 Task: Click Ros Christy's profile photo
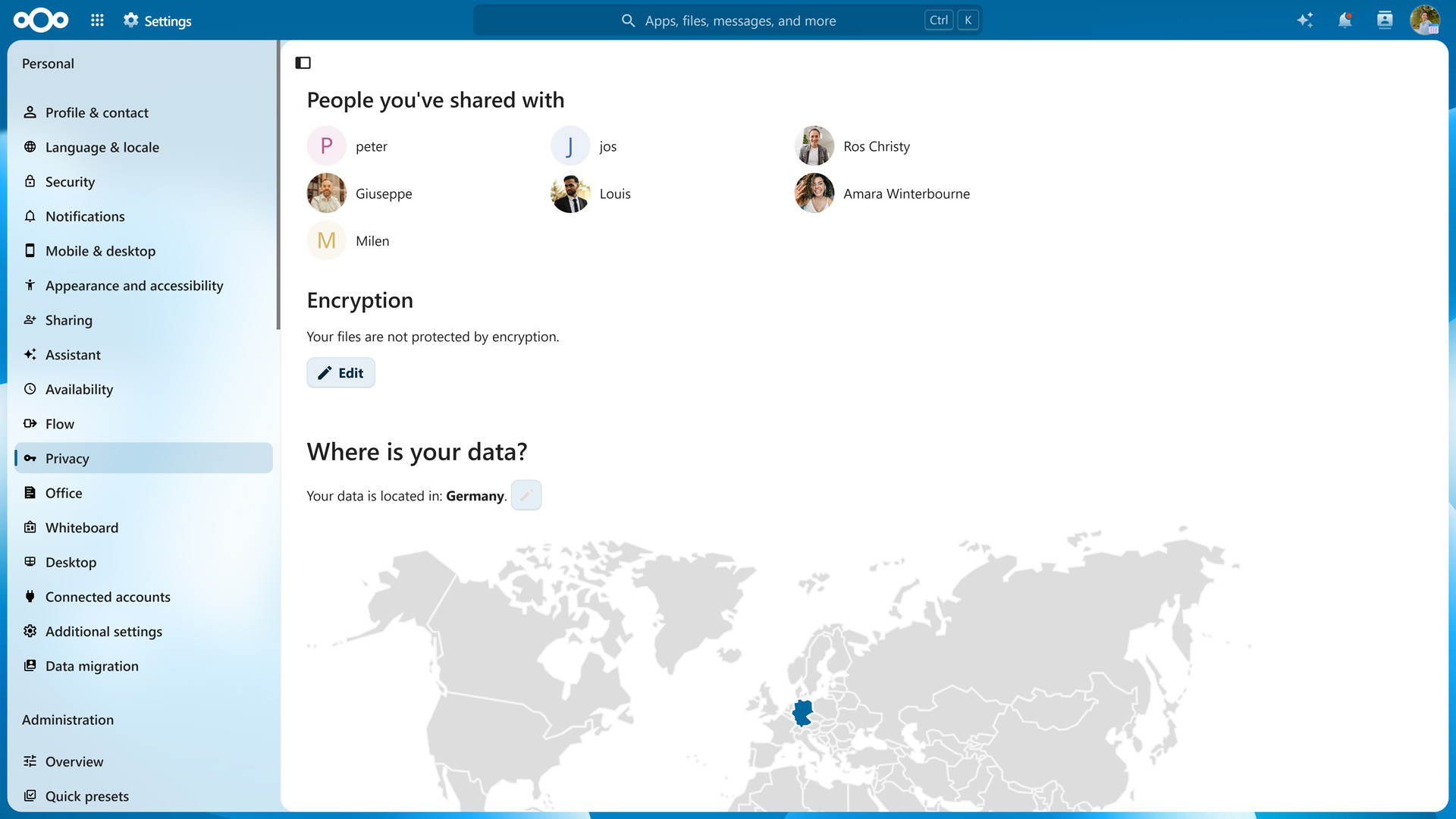point(814,146)
